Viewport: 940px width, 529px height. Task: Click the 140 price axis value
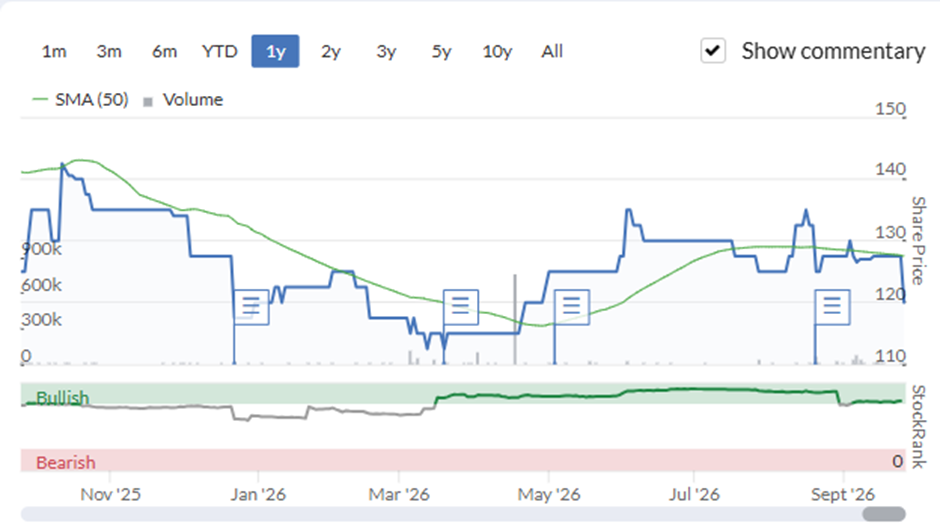(x=890, y=170)
